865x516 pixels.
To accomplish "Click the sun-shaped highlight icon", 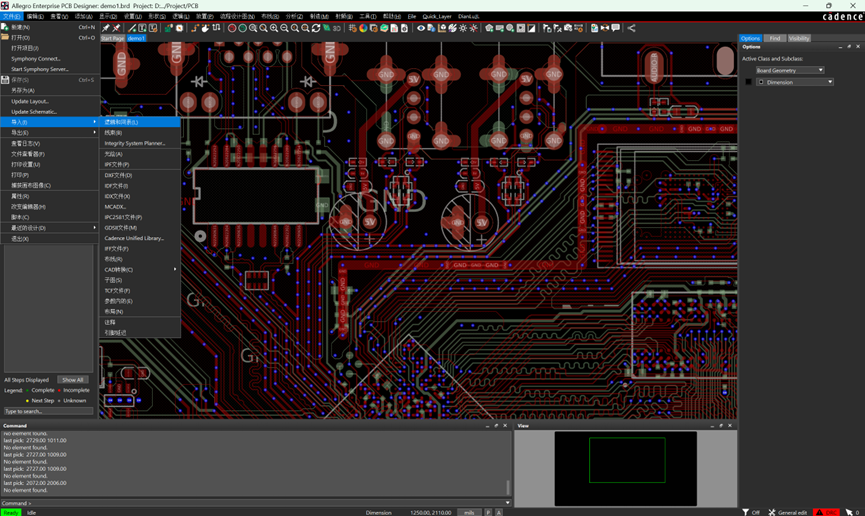I will coord(463,28).
